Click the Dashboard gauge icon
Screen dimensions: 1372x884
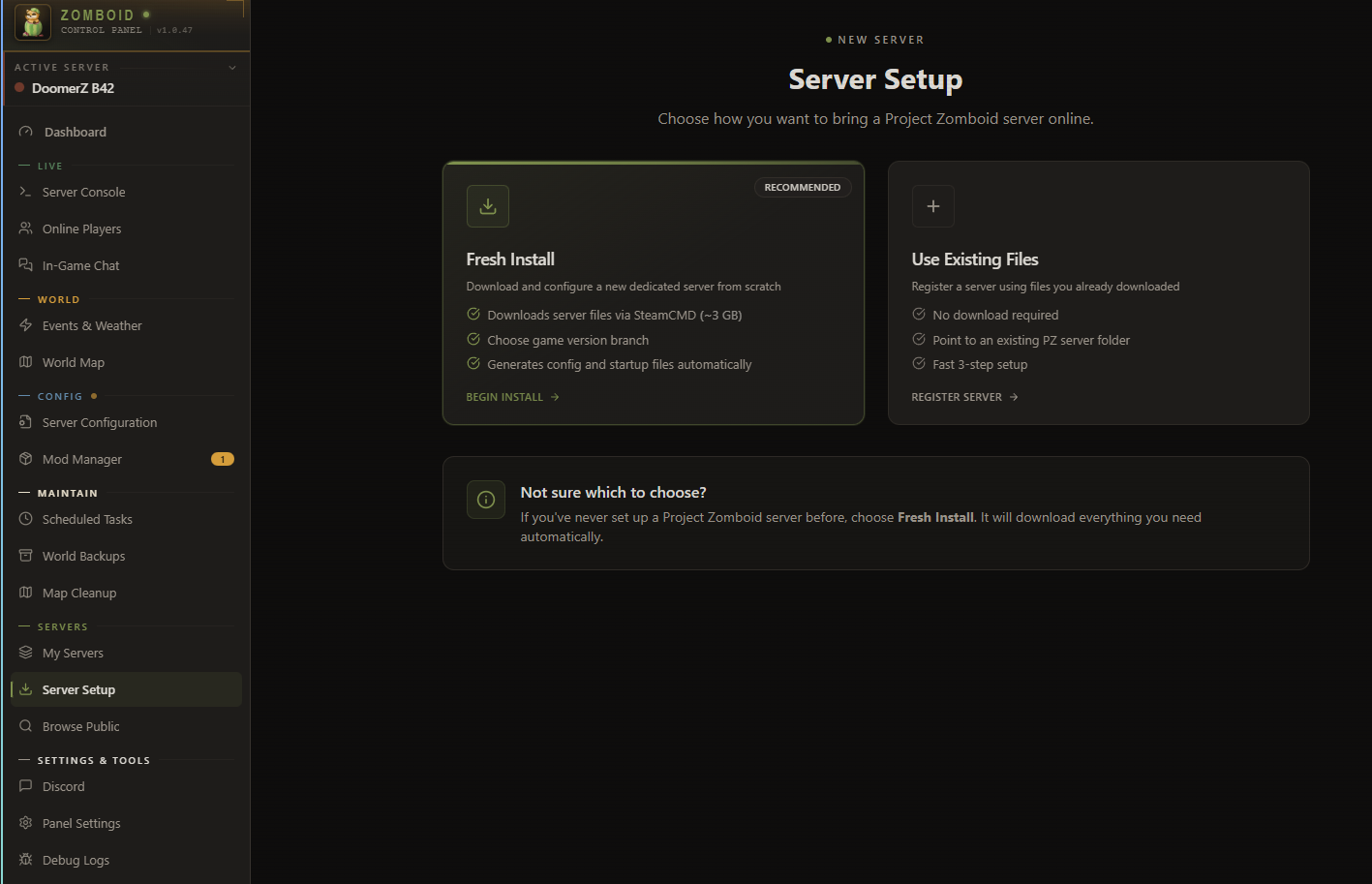(26, 132)
